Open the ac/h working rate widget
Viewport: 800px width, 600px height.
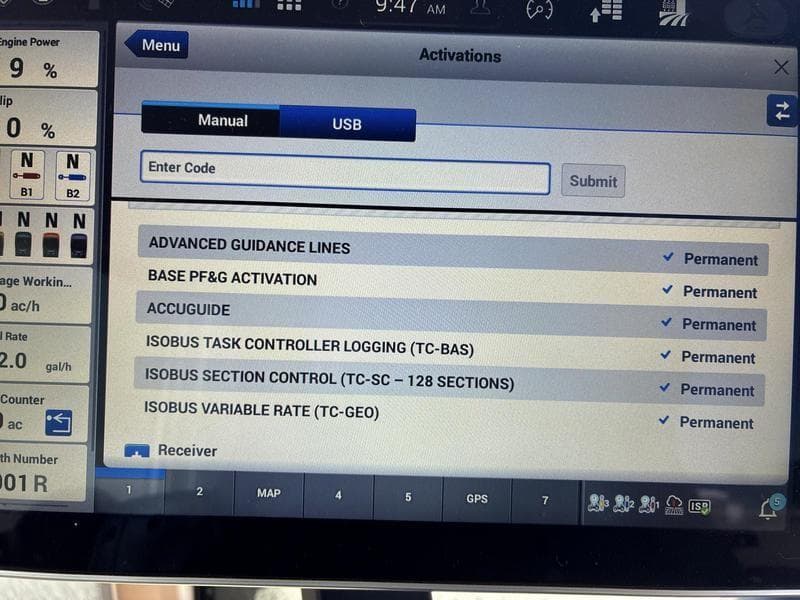pos(45,294)
